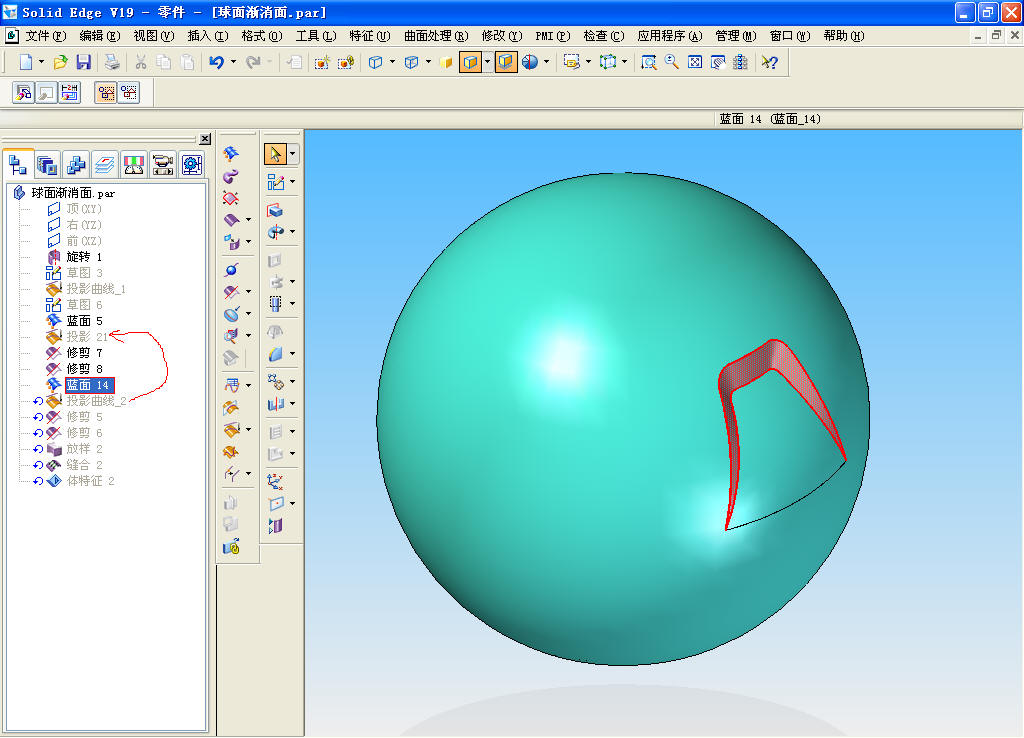Select the Trim Surface tool
The image size is (1024, 738).
(231, 292)
